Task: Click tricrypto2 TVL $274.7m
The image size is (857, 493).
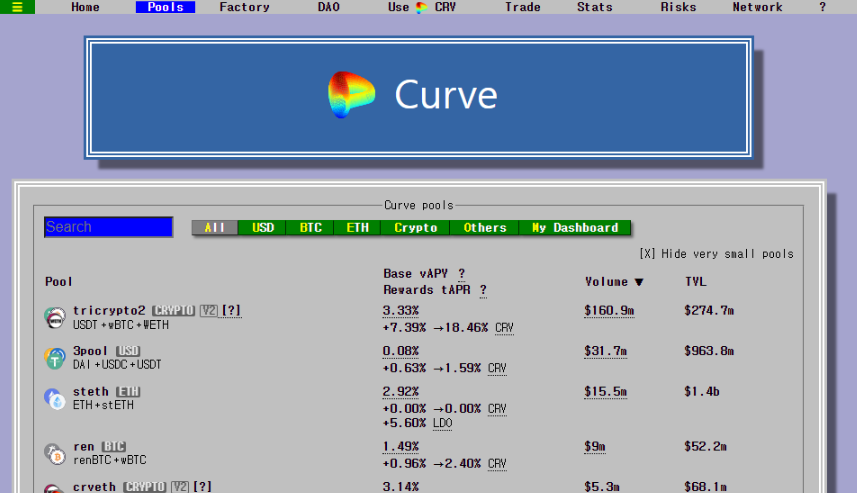Action: (x=709, y=310)
